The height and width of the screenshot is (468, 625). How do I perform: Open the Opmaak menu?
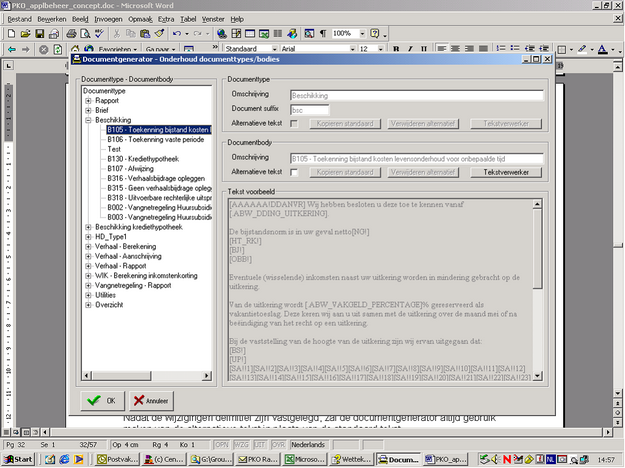138,18
